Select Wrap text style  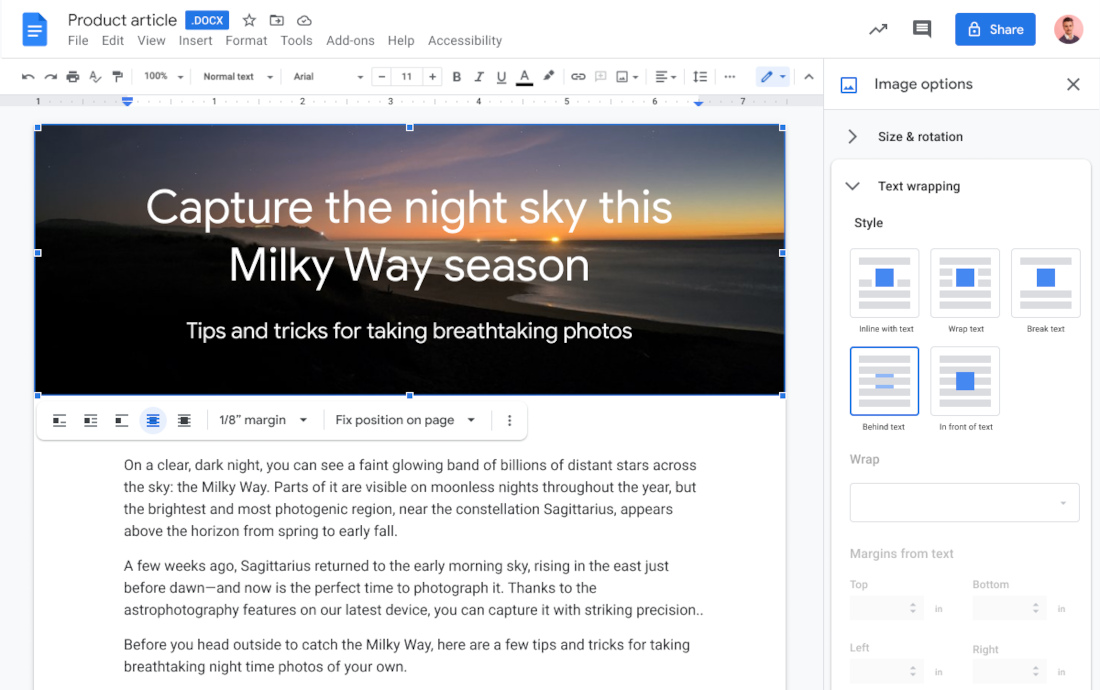click(x=965, y=283)
